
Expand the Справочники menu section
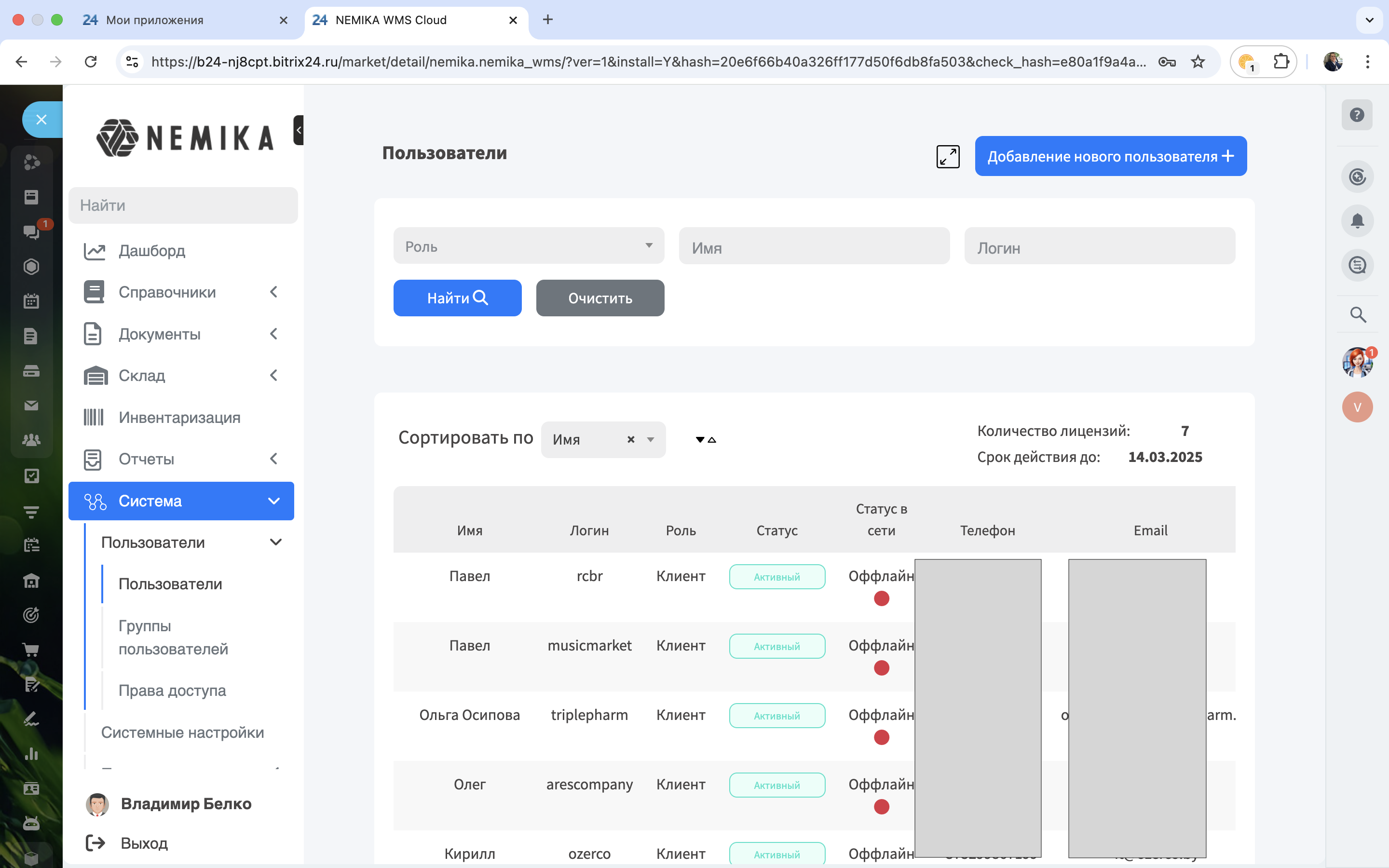pyautogui.click(x=274, y=292)
